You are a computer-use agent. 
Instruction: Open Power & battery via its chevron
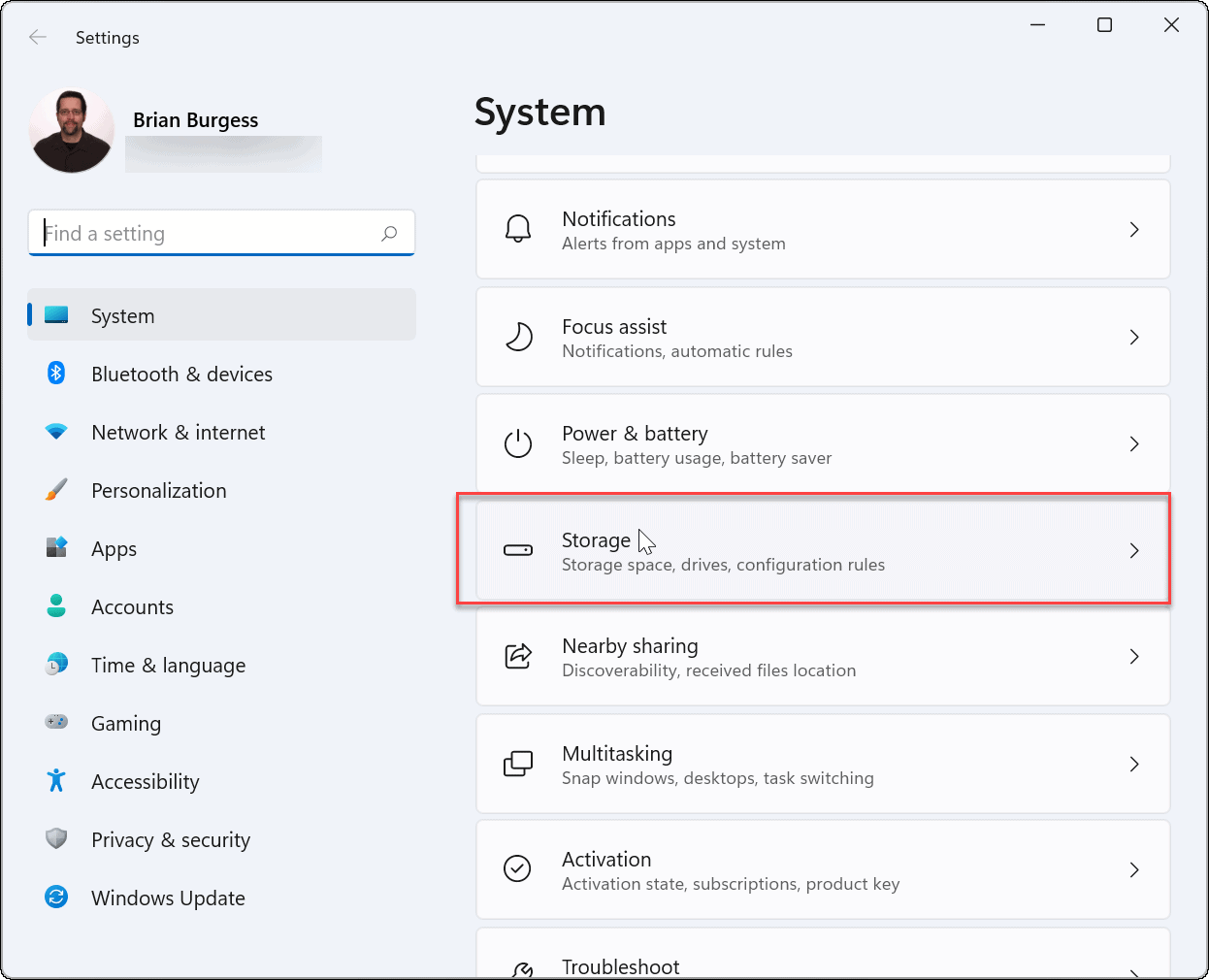coord(1134,443)
